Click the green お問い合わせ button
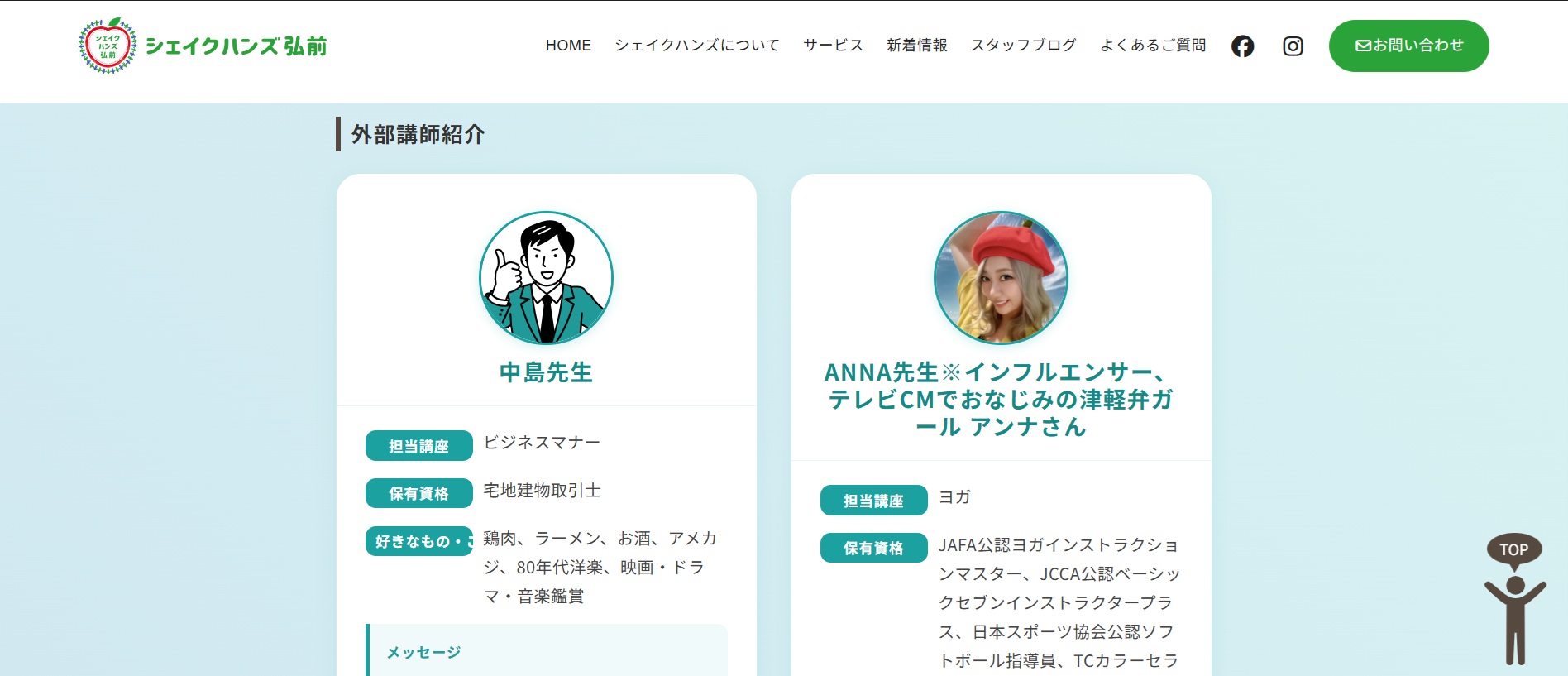The height and width of the screenshot is (676, 1568). (x=1409, y=46)
